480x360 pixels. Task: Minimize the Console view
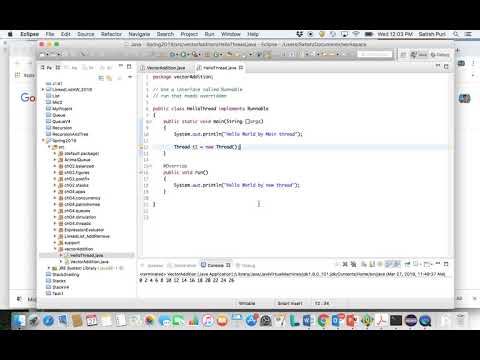click(438, 264)
